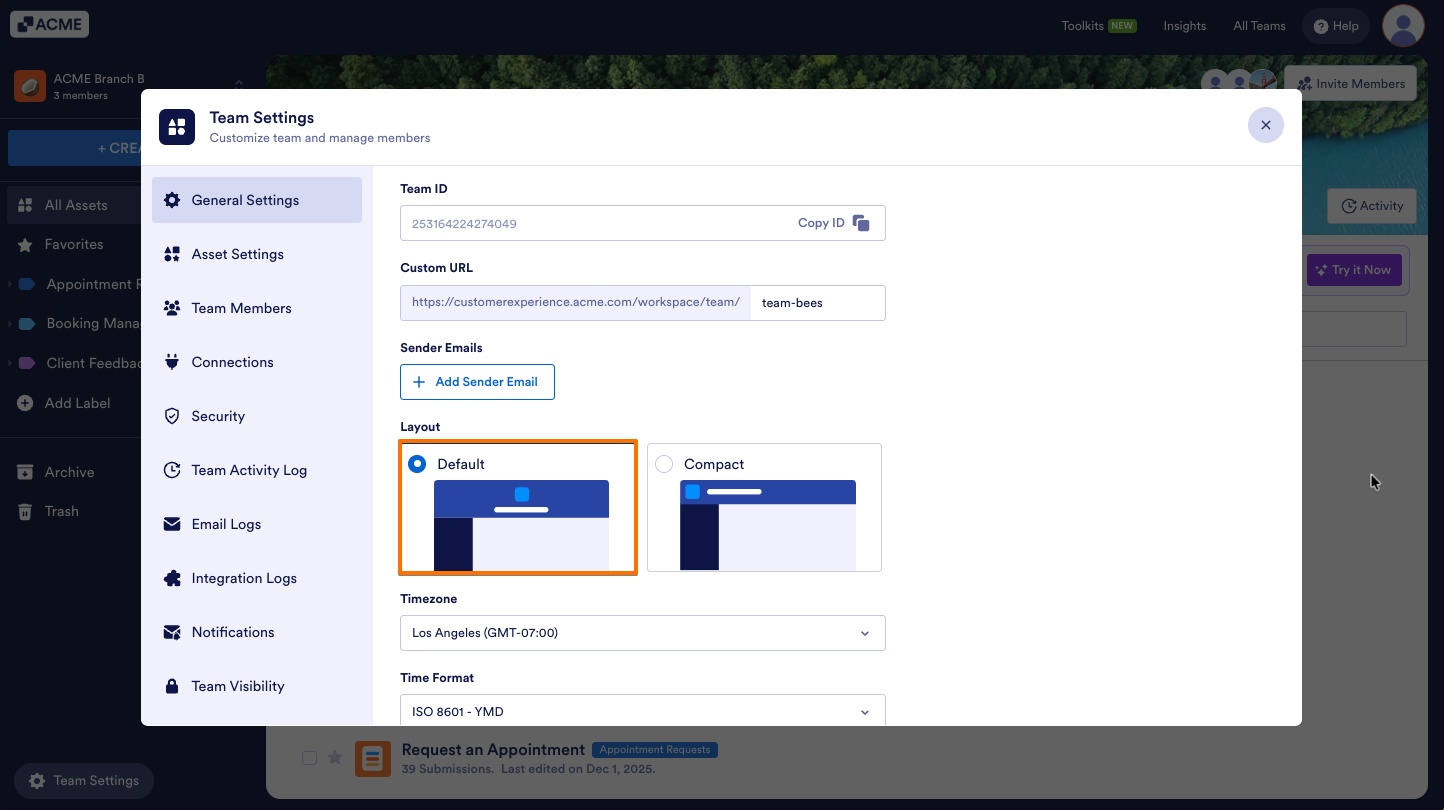Click the Team Settings header logo icon
Screen dimensions: 1444x810
[177, 127]
